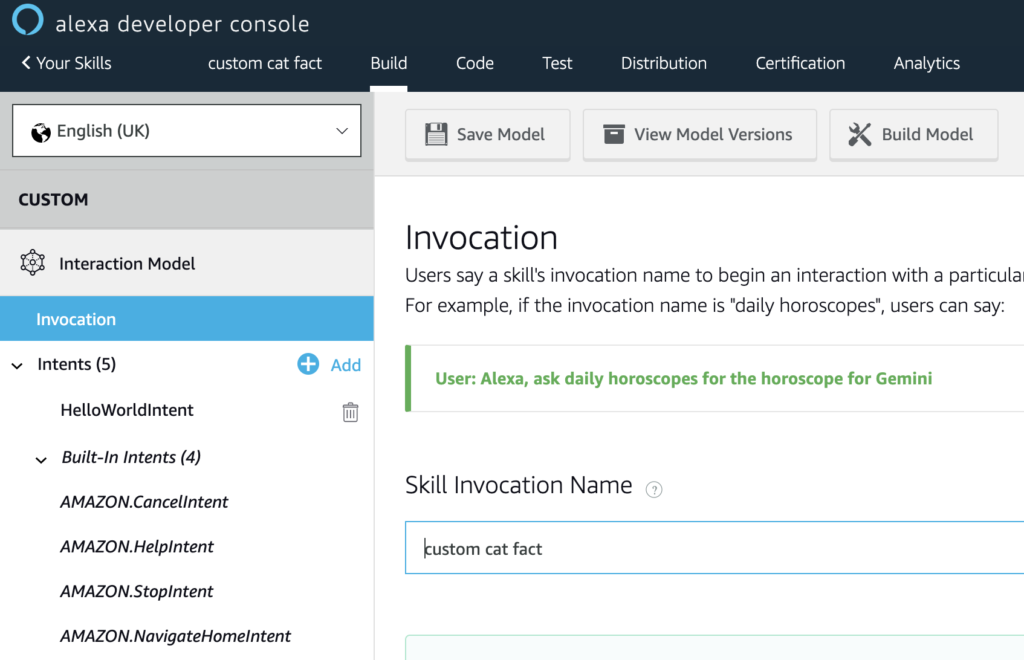
Task: Click the archive box View Model Versions icon
Action: click(613, 134)
